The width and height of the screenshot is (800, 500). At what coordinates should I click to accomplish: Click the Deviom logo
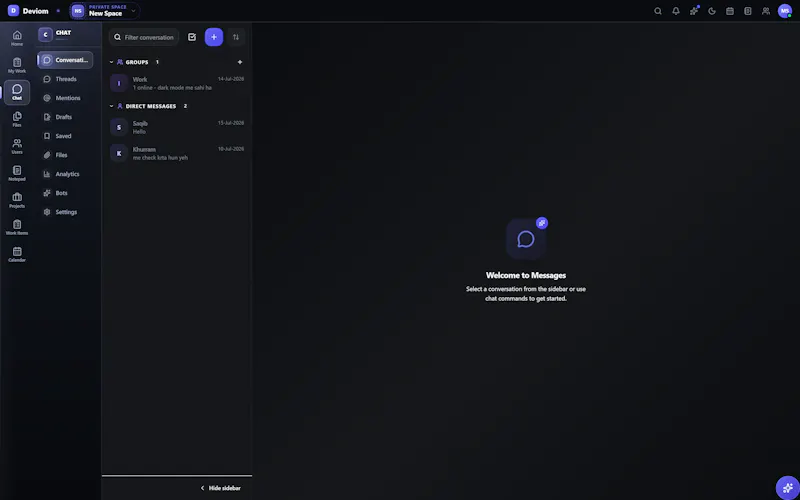click(x=13, y=11)
